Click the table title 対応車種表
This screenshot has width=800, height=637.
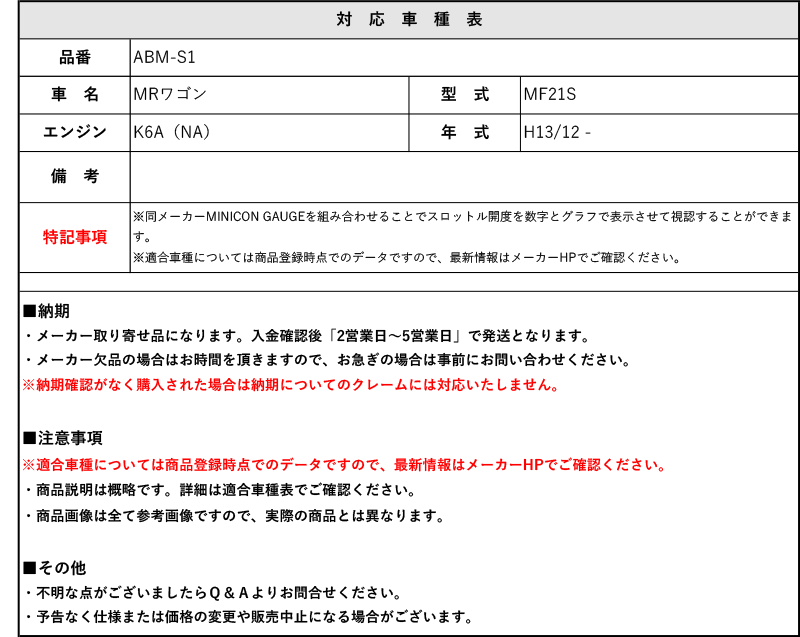409,19
